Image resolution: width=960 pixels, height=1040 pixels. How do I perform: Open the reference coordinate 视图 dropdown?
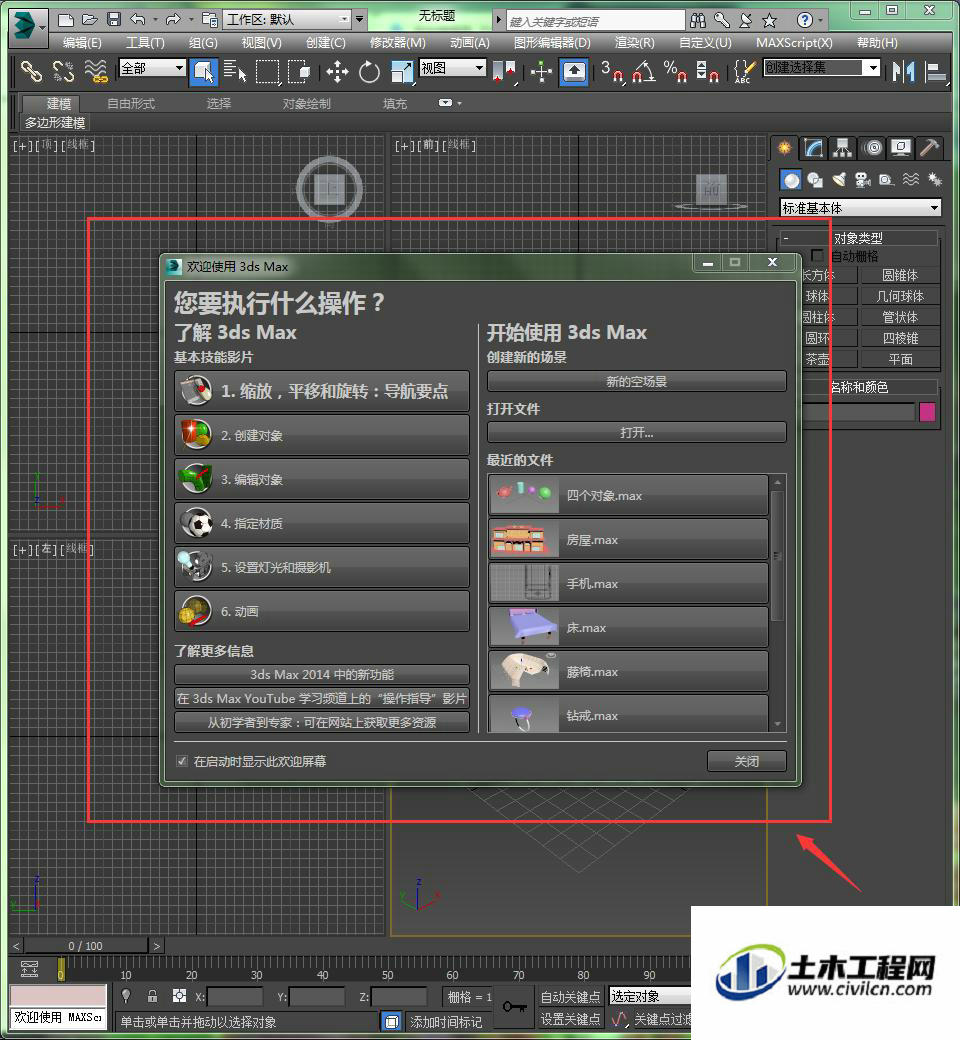click(453, 68)
